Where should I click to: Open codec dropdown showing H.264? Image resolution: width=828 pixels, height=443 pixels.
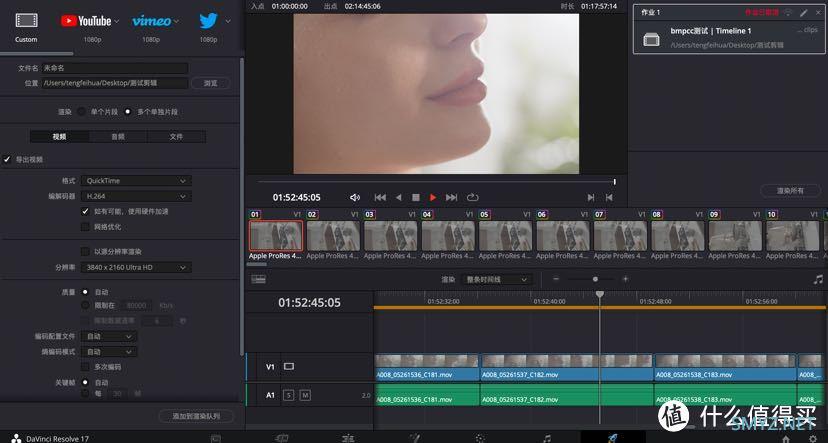(136, 196)
